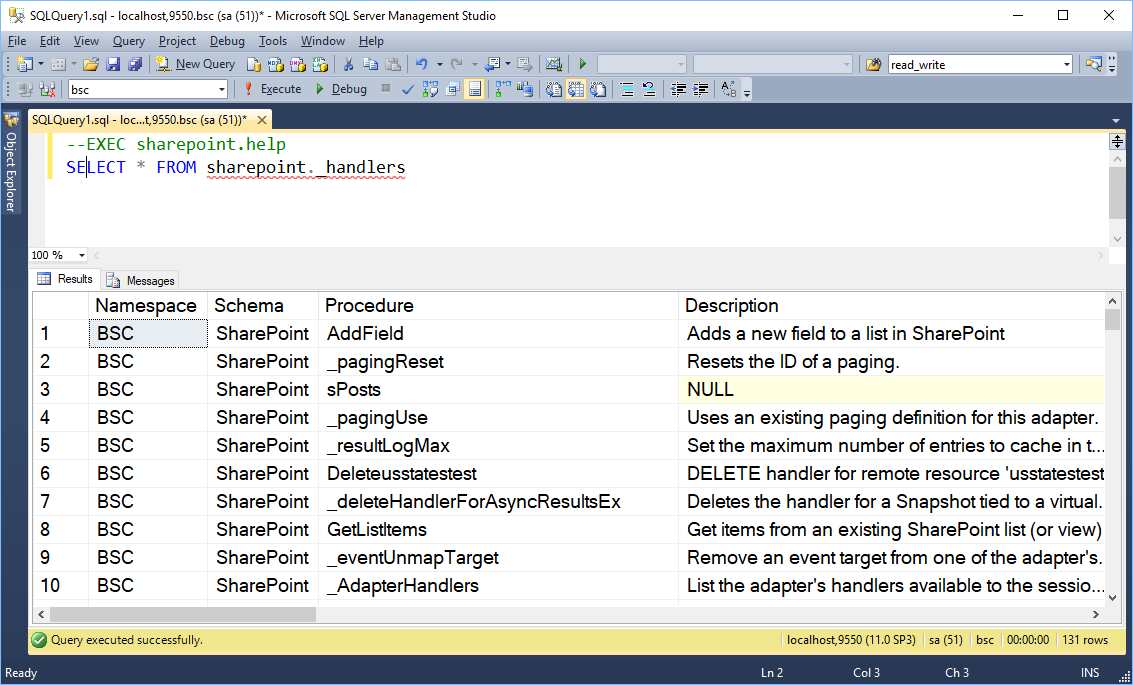The image size is (1133, 685).
Task: Open the Help menu
Action: click(x=371, y=41)
